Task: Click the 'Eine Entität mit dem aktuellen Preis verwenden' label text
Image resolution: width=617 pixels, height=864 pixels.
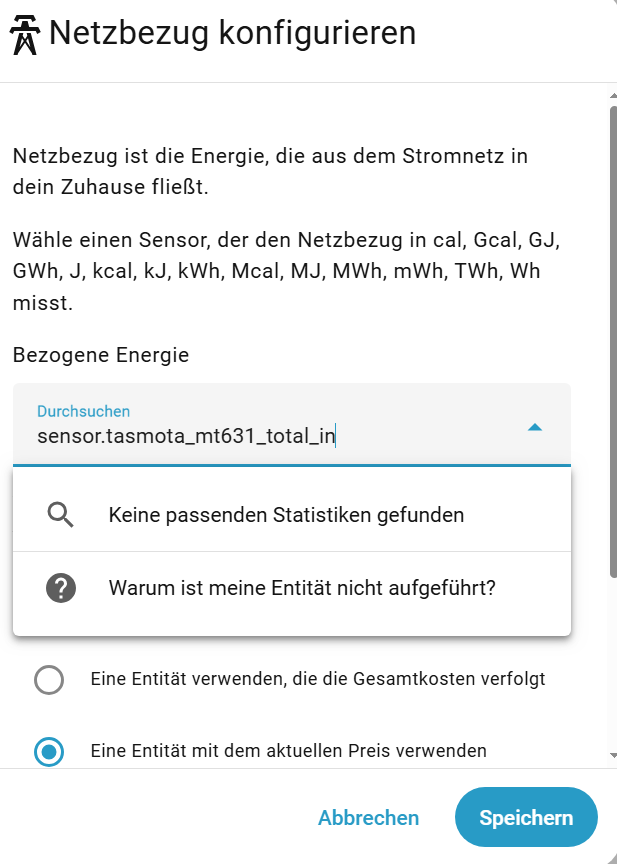Action: coord(289,750)
